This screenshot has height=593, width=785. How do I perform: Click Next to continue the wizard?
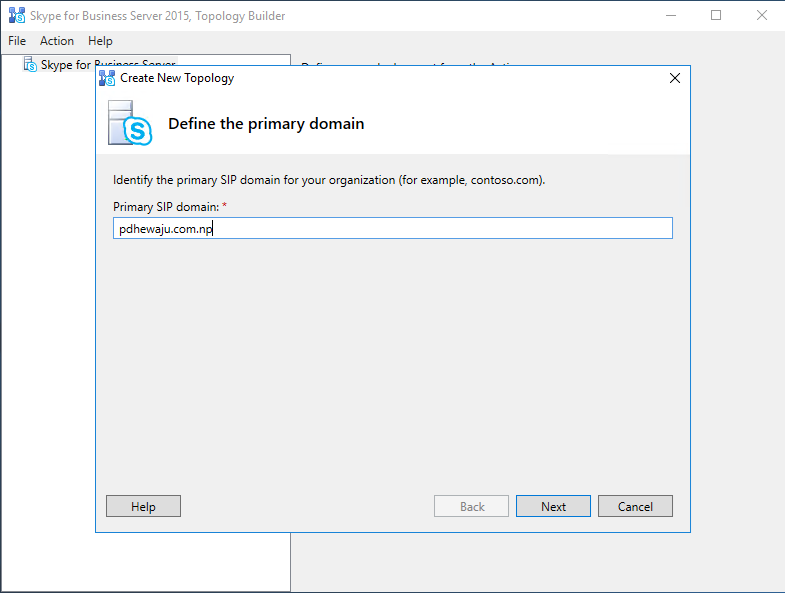[553, 506]
